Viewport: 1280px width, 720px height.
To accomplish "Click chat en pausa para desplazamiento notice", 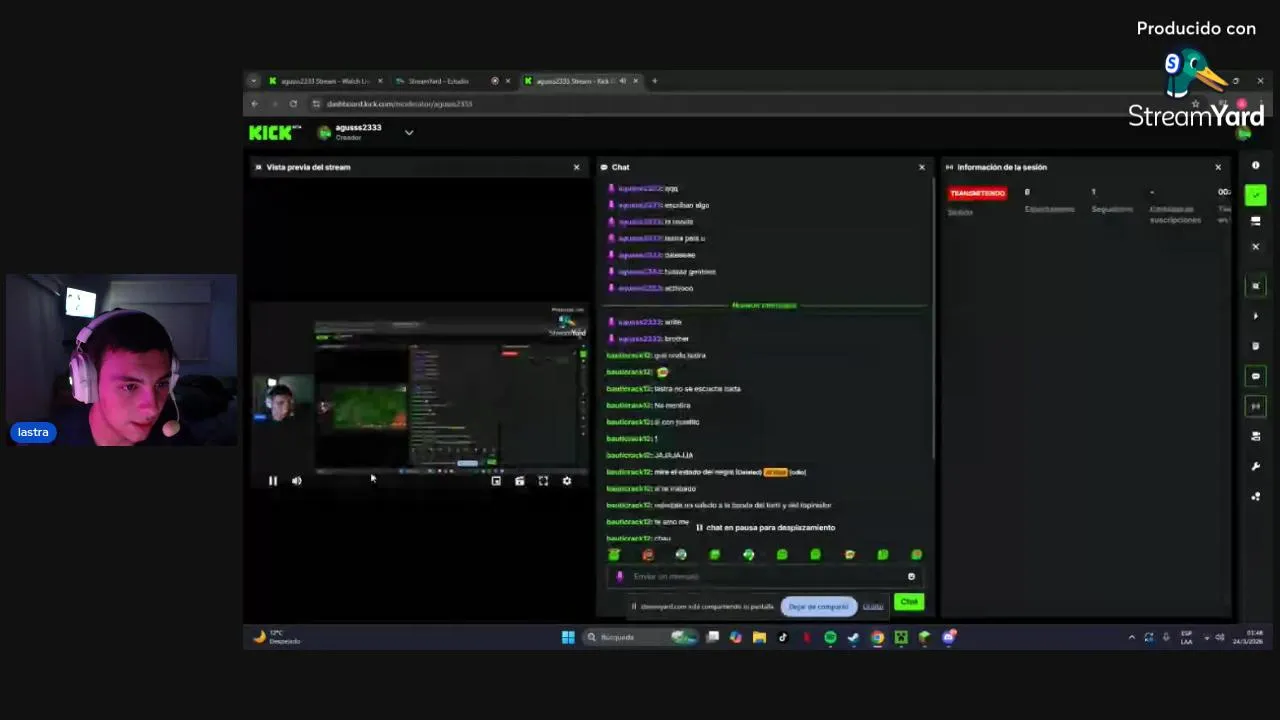I will (765, 527).
